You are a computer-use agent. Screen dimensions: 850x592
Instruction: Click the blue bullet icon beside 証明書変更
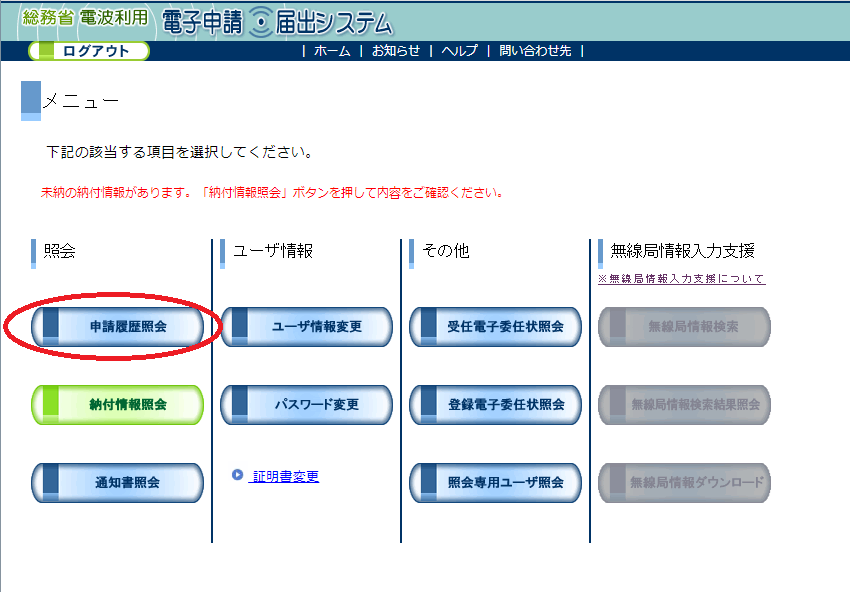pyautogui.click(x=237, y=475)
